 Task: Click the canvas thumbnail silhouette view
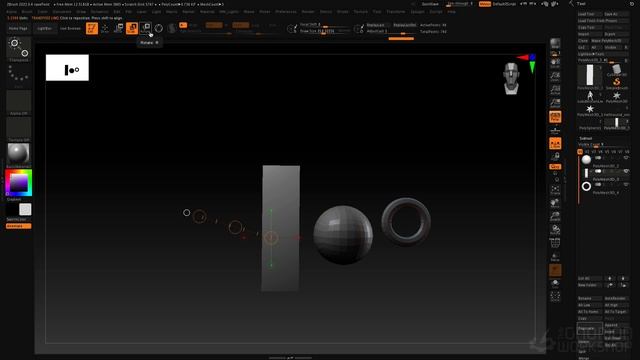pos(67,68)
